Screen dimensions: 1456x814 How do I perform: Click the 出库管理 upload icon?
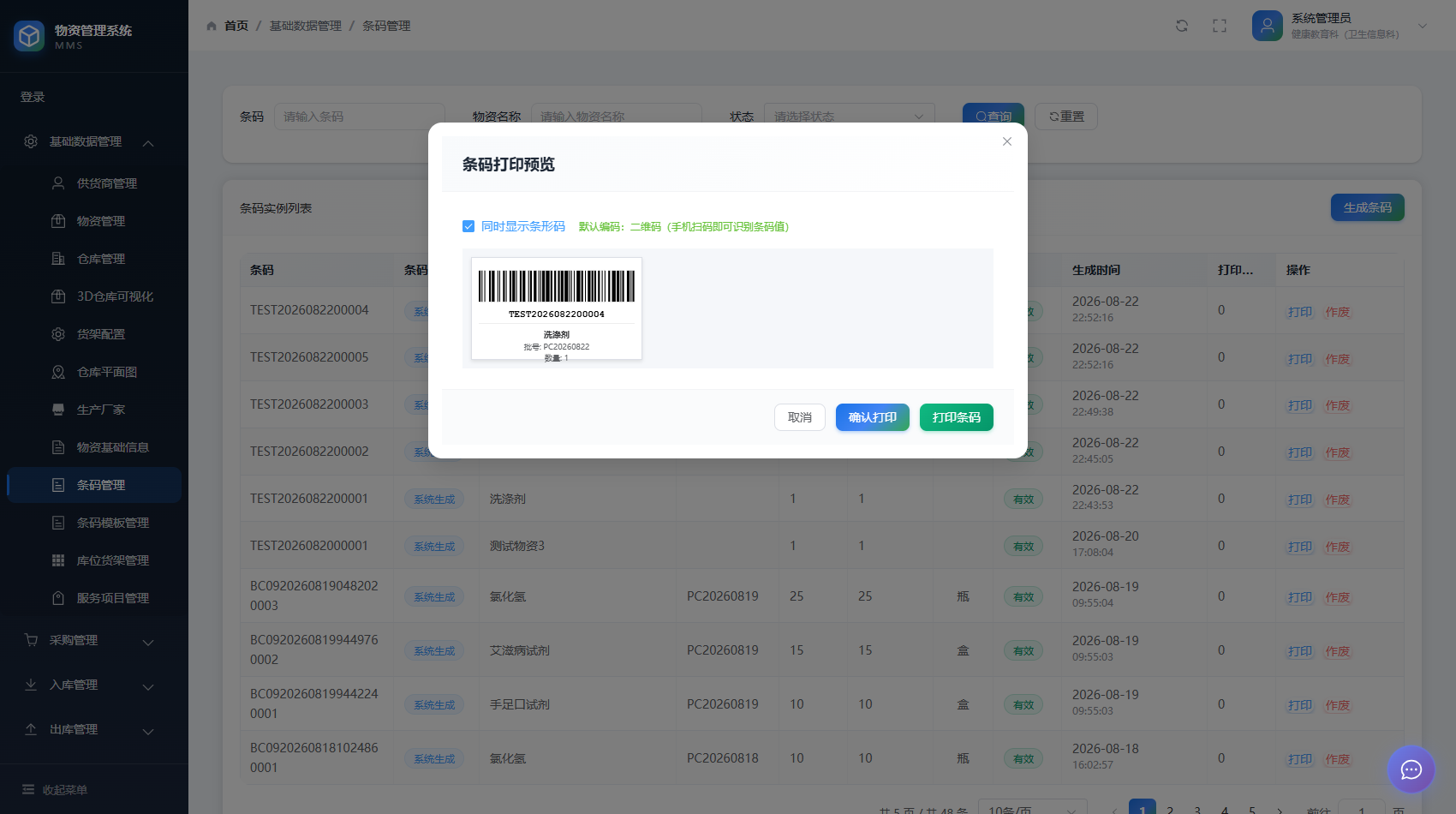point(31,729)
